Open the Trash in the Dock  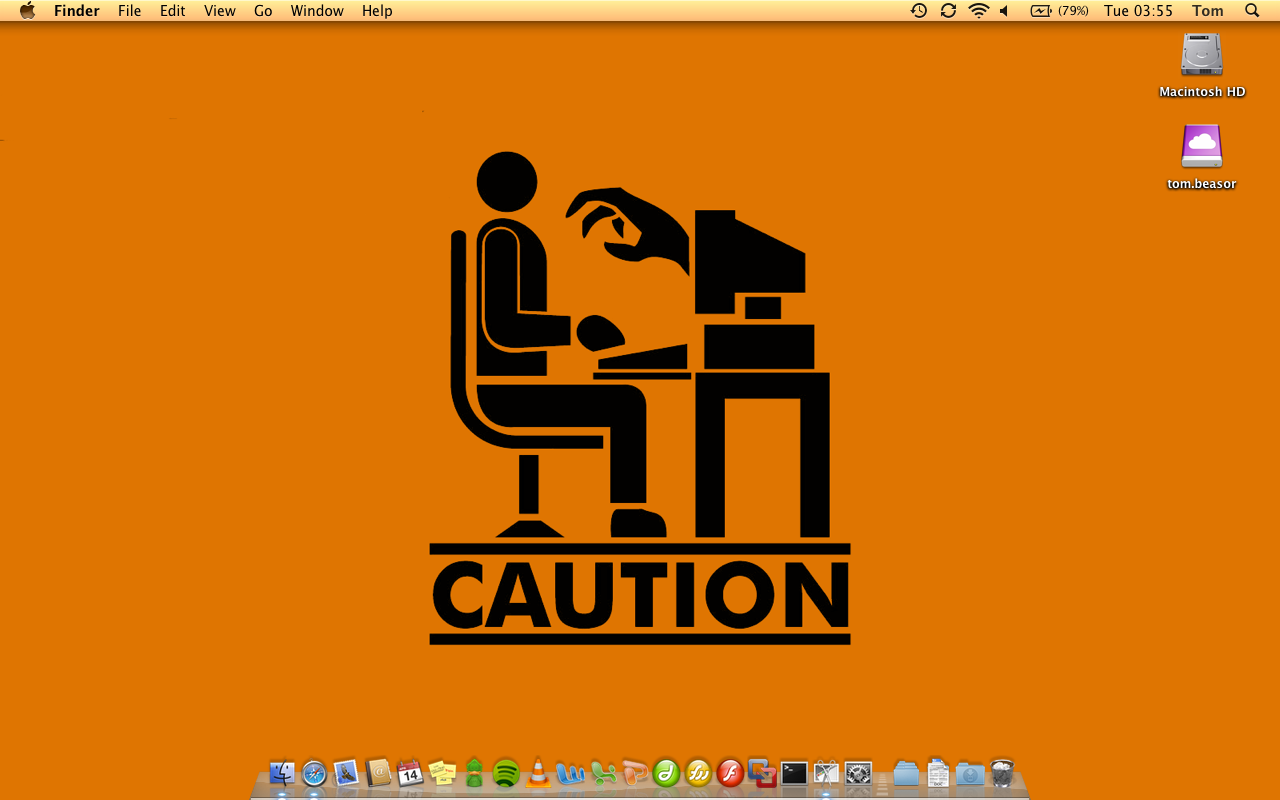pyautogui.click(x=1002, y=773)
